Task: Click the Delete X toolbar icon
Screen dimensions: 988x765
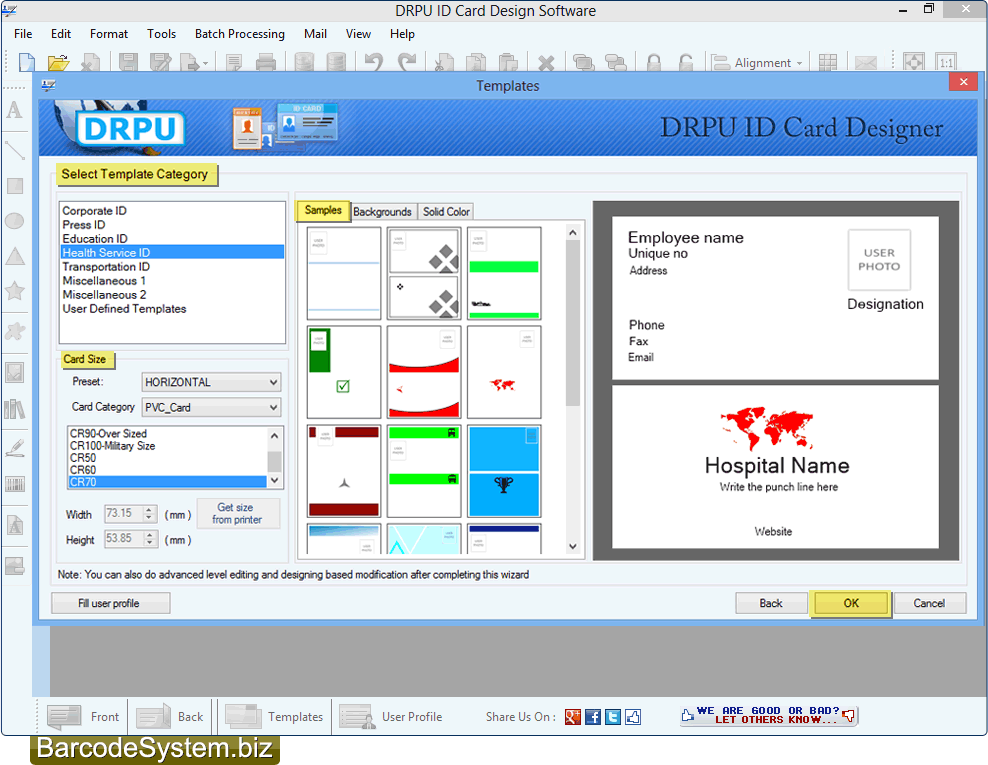Action: point(546,63)
